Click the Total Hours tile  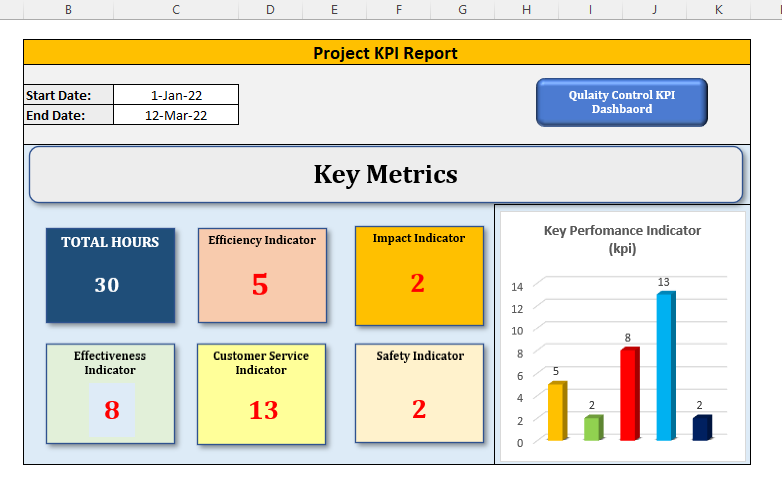[110, 274]
